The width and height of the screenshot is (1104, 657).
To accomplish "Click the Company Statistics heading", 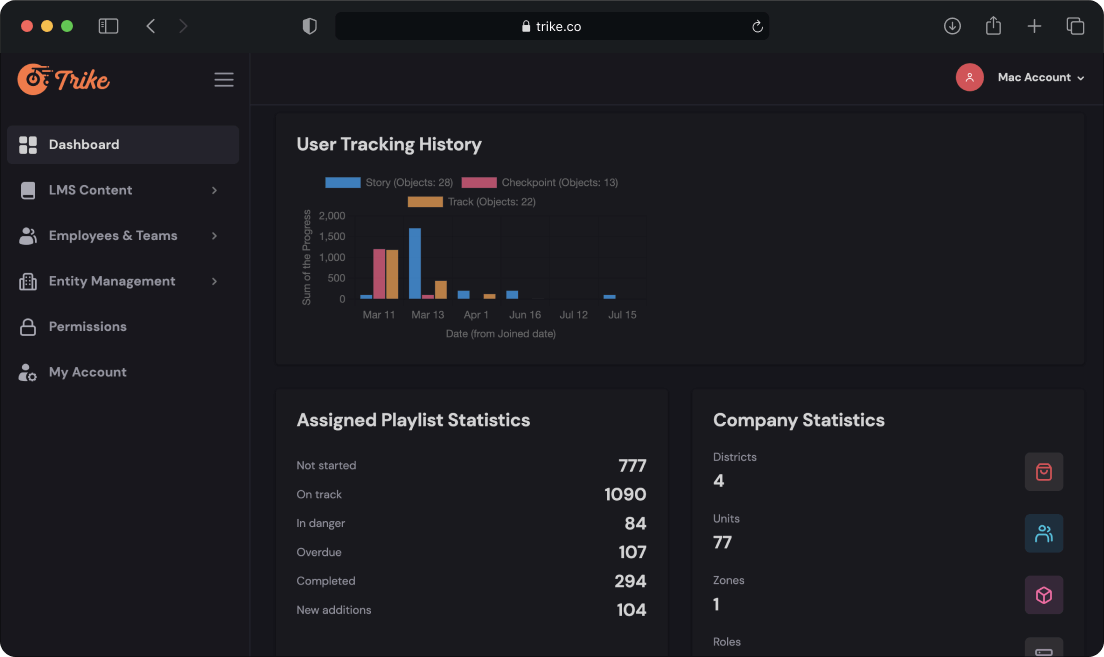I will 798,420.
